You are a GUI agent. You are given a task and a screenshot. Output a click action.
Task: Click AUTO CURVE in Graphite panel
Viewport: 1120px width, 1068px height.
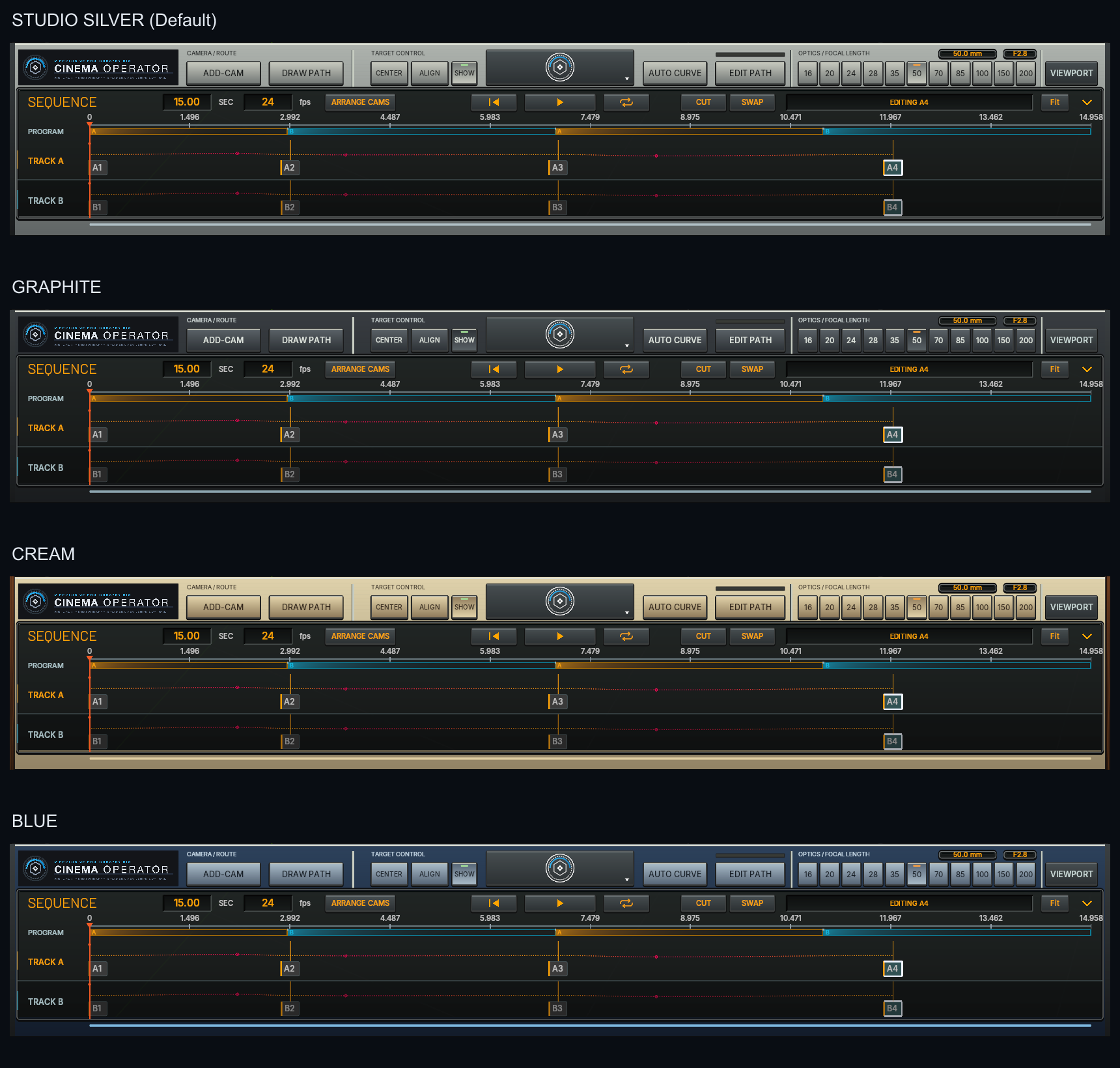click(x=675, y=340)
